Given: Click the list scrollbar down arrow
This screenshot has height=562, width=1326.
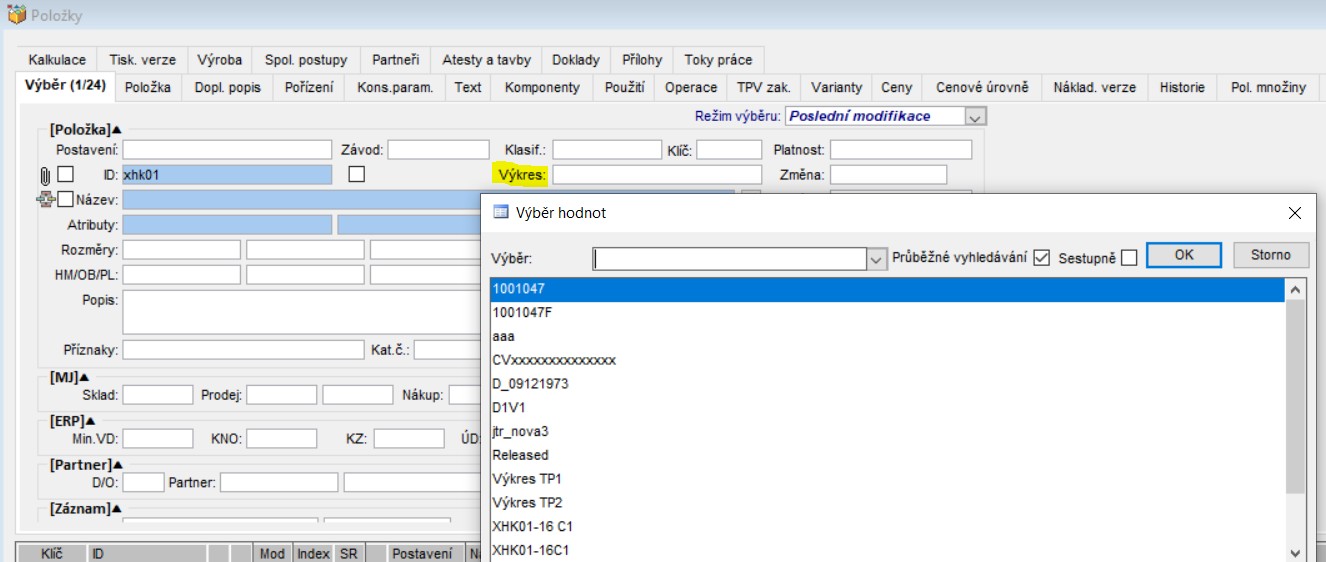Looking at the screenshot, I should tap(1295, 552).
